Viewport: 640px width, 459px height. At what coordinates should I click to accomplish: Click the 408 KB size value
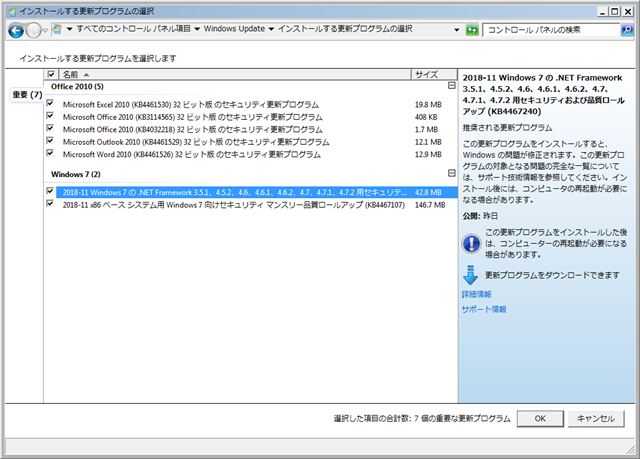(x=426, y=117)
